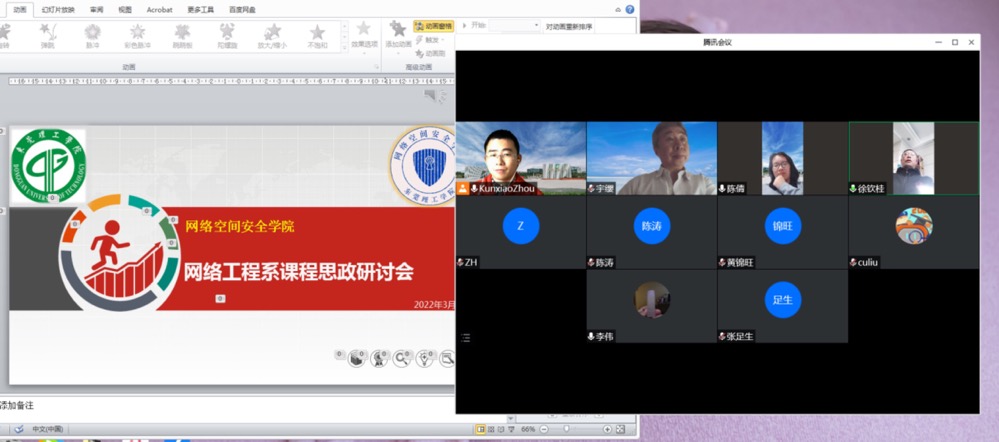Click the 锦旺 blue avatar circle
The image size is (999, 442).
(x=782, y=226)
